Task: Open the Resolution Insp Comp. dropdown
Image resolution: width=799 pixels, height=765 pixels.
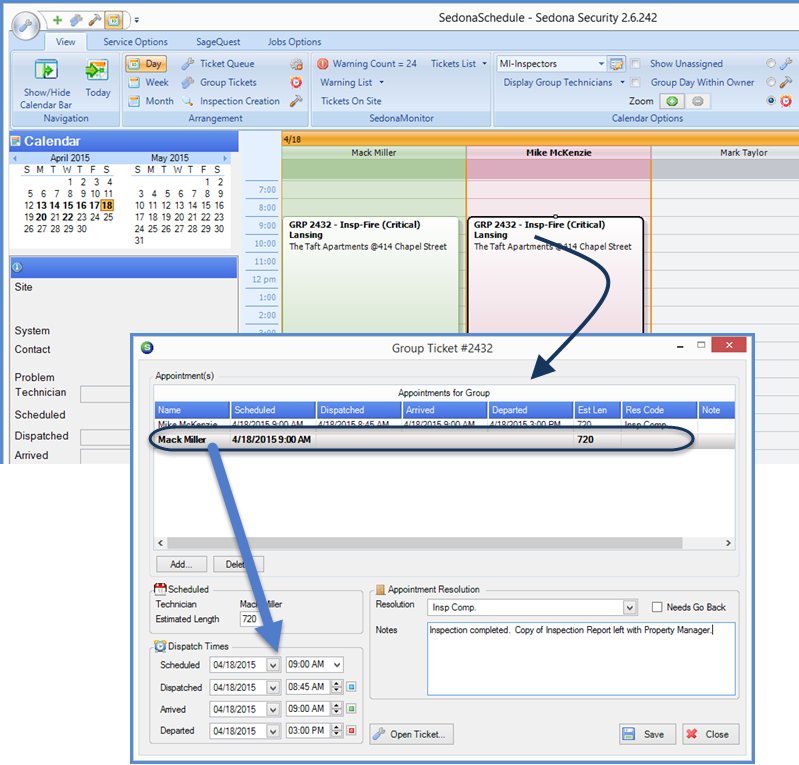Action: 630,608
